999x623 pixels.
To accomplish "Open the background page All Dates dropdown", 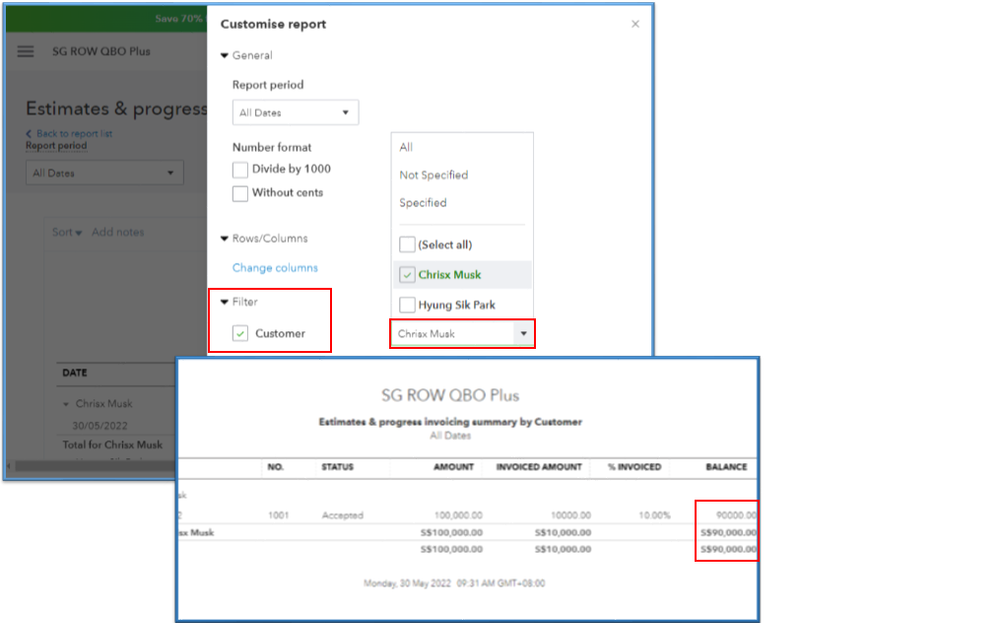I will 104,173.
